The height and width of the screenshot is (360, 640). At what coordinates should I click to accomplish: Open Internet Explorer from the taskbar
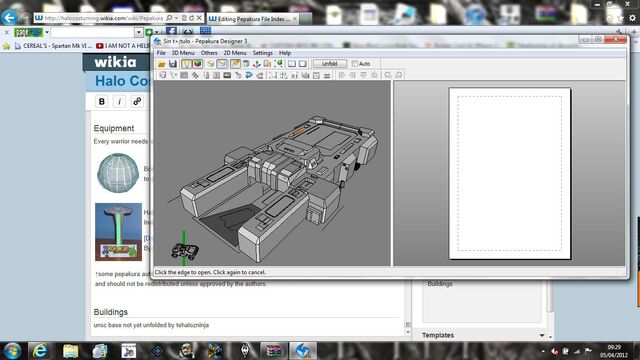point(40,351)
